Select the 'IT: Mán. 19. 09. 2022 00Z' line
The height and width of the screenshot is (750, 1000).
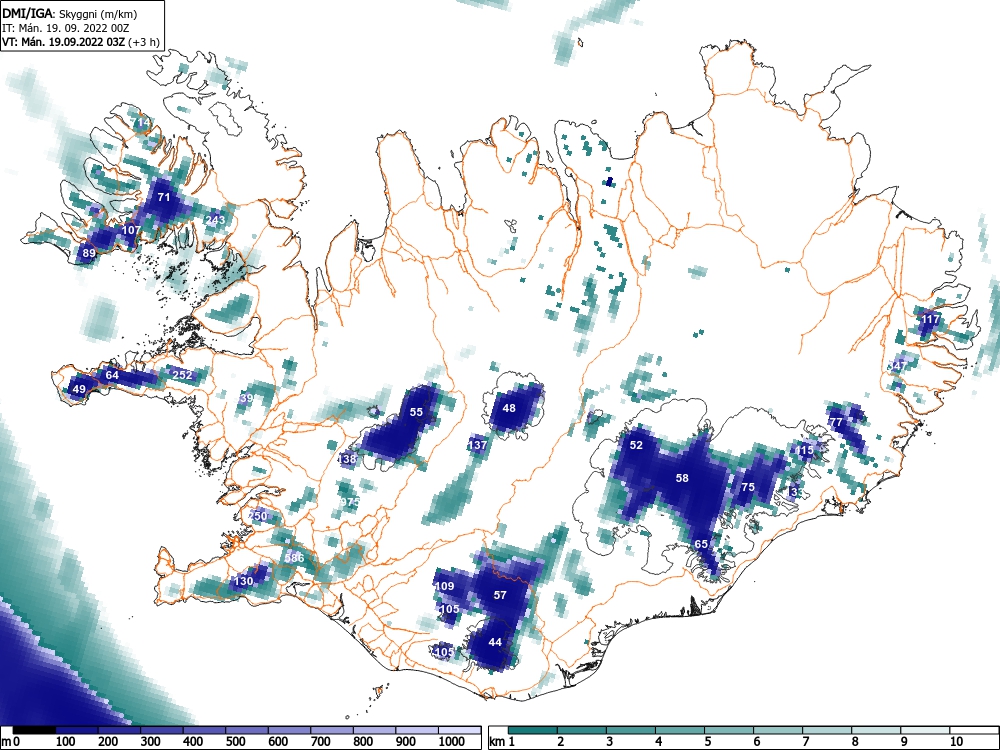click(x=66, y=28)
